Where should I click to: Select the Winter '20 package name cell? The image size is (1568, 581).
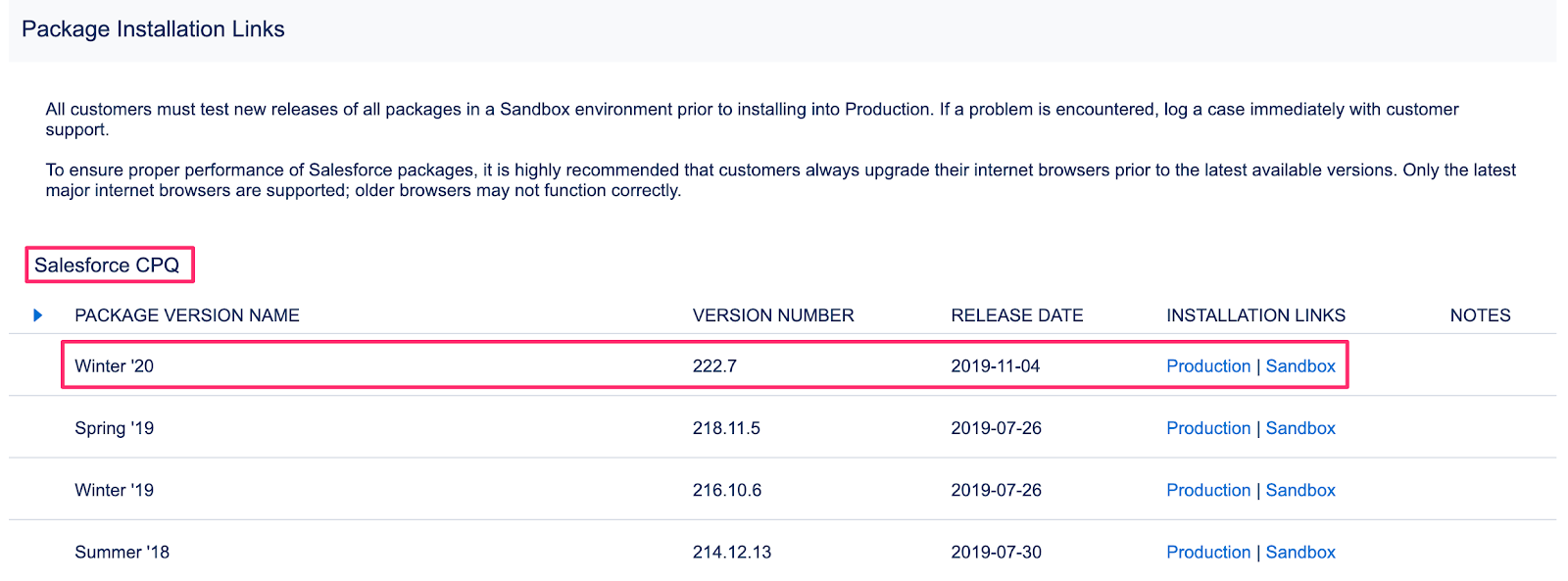click(x=115, y=366)
